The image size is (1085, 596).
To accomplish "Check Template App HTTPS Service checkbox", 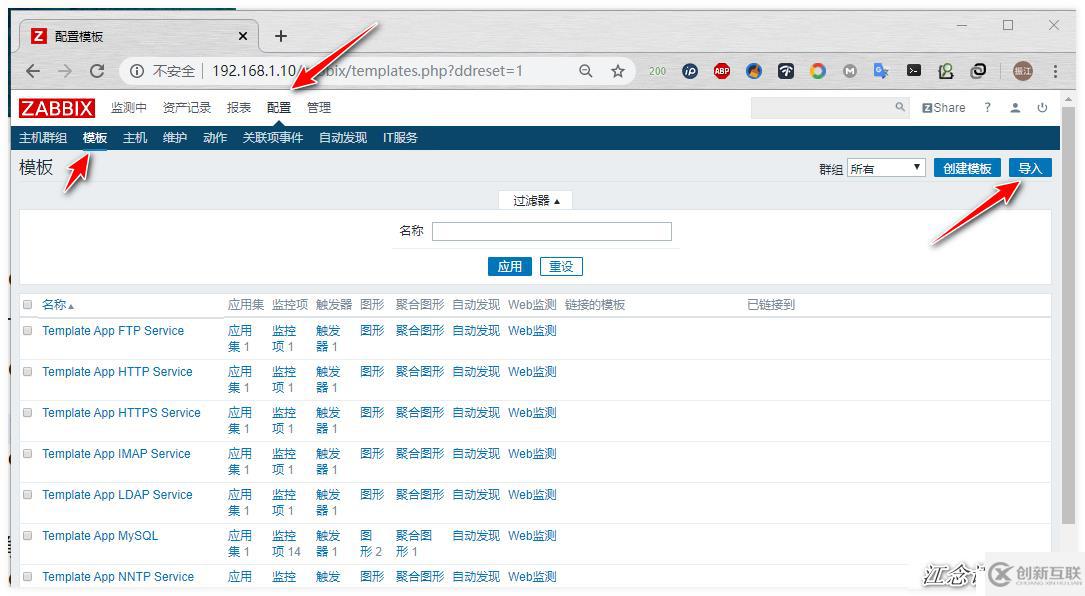I will click(x=28, y=413).
